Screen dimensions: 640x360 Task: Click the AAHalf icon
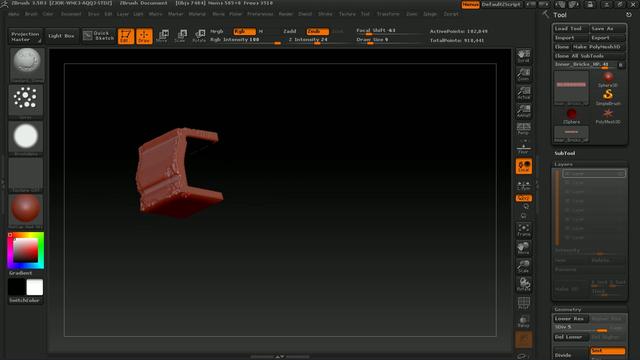524,111
